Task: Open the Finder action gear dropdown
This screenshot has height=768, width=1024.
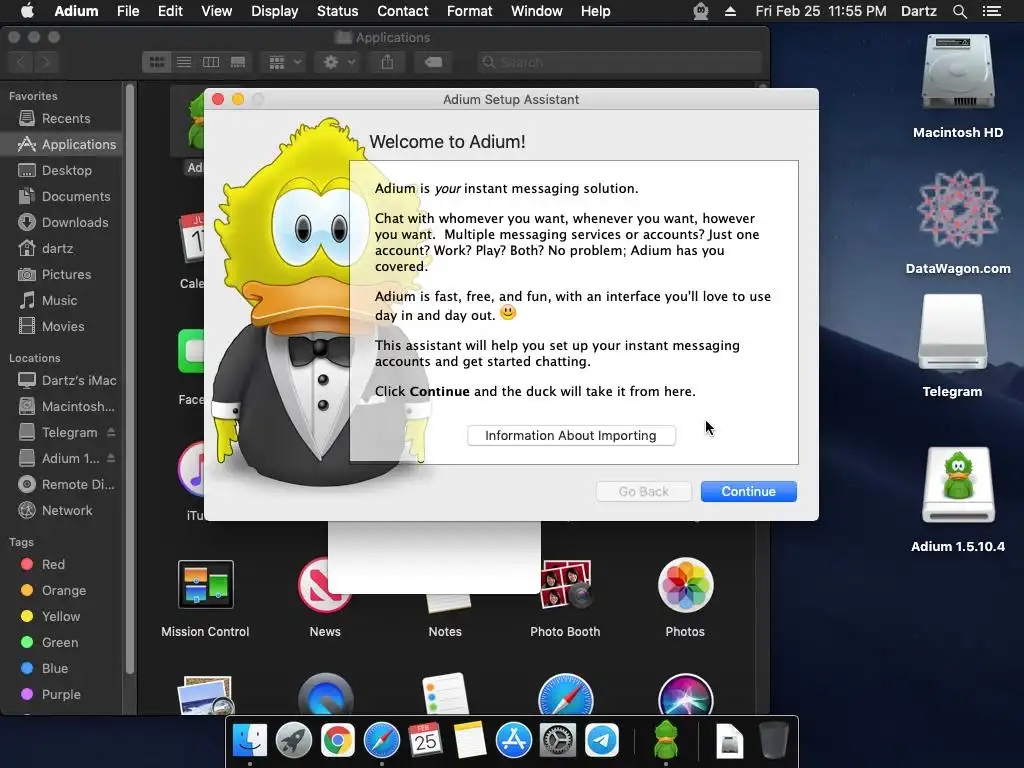Action: point(338,62)
